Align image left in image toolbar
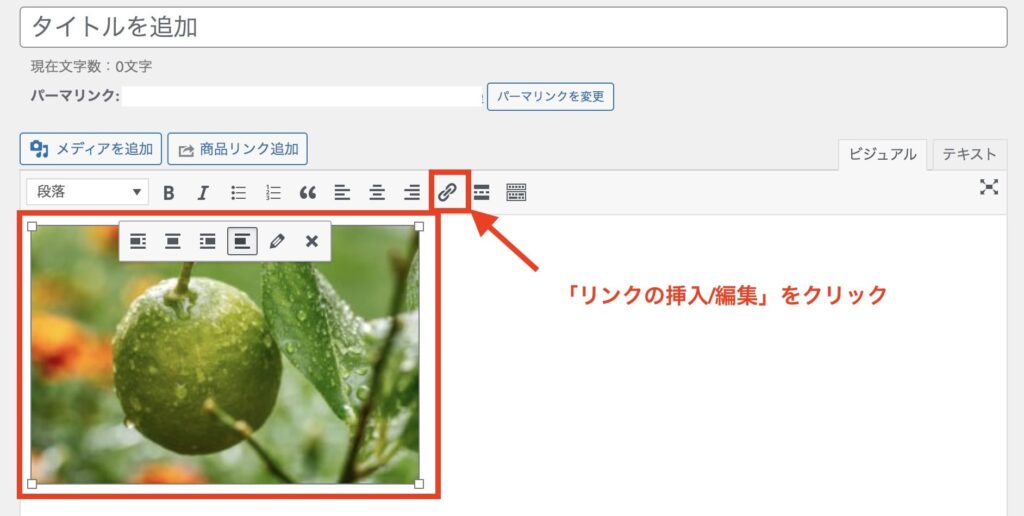The height and width of the screenshot is (516, 1024). click(x=138, y=242)
